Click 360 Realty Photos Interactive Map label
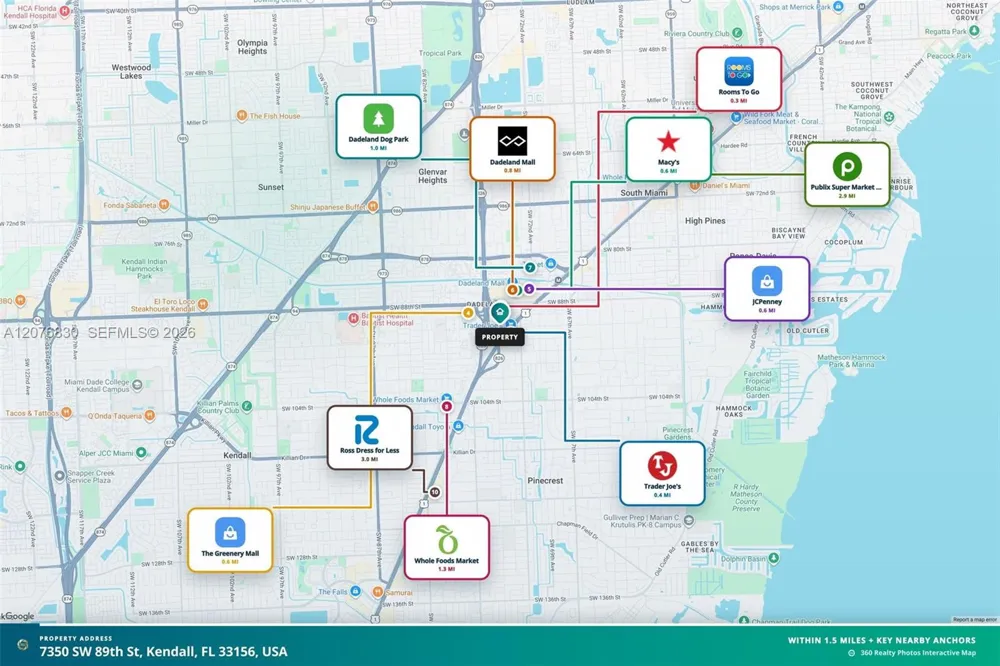The image size is (1000, 666). [x=918, y=653]
